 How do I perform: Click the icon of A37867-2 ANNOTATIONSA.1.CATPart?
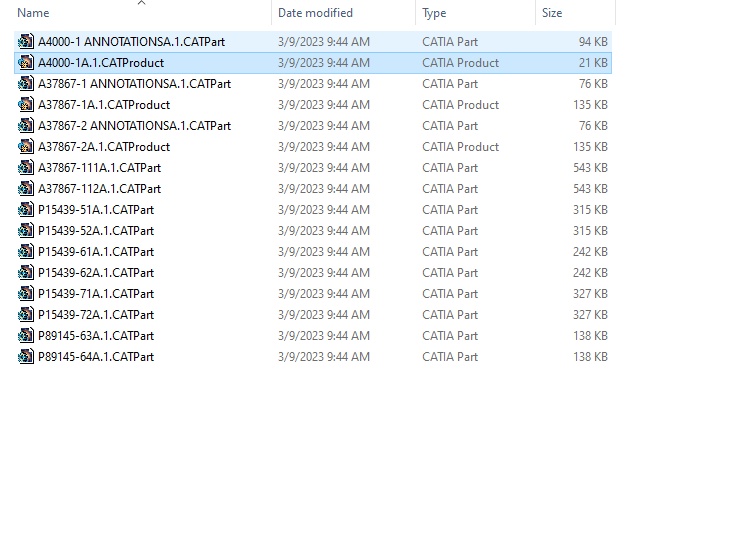(26, 126)
